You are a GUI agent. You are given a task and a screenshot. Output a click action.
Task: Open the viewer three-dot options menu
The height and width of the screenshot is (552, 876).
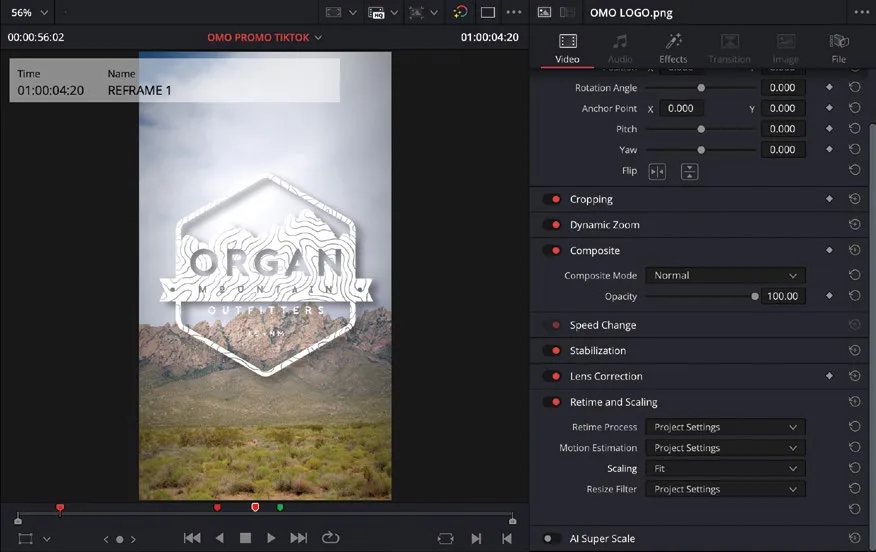click(x=513, y=12)
